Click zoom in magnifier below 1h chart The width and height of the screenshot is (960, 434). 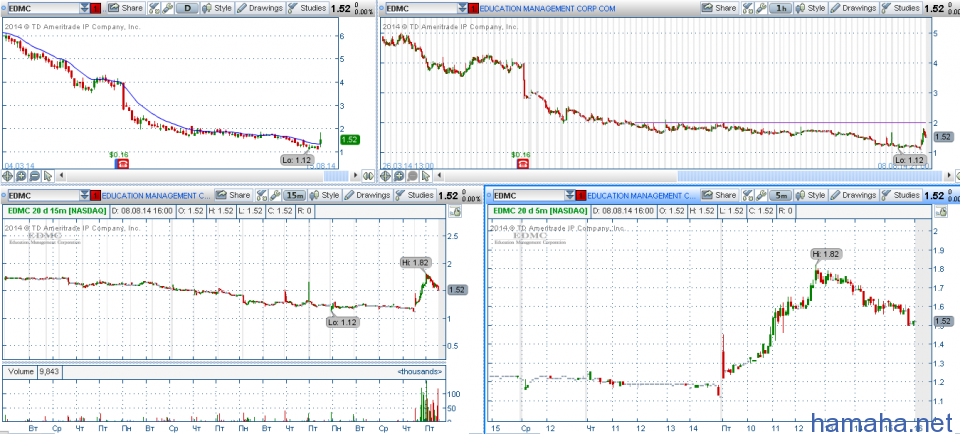[399, 176]
